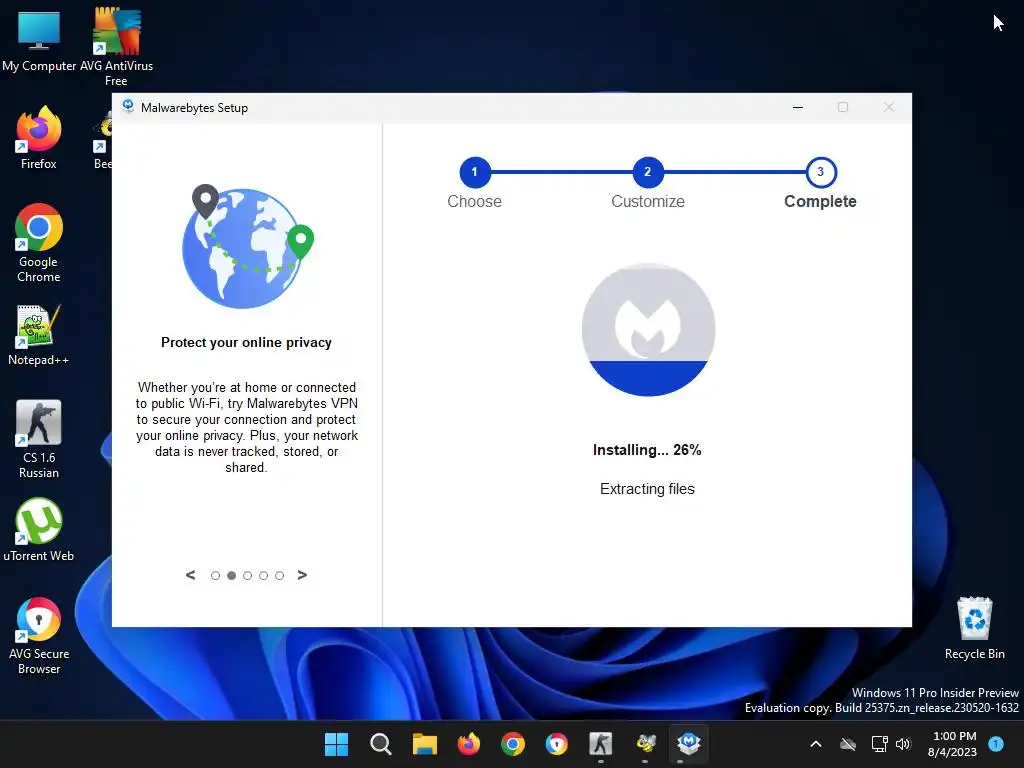
Task: Switch to the CS 1.6 taskbar icon
Action: (x=601, y=744)
